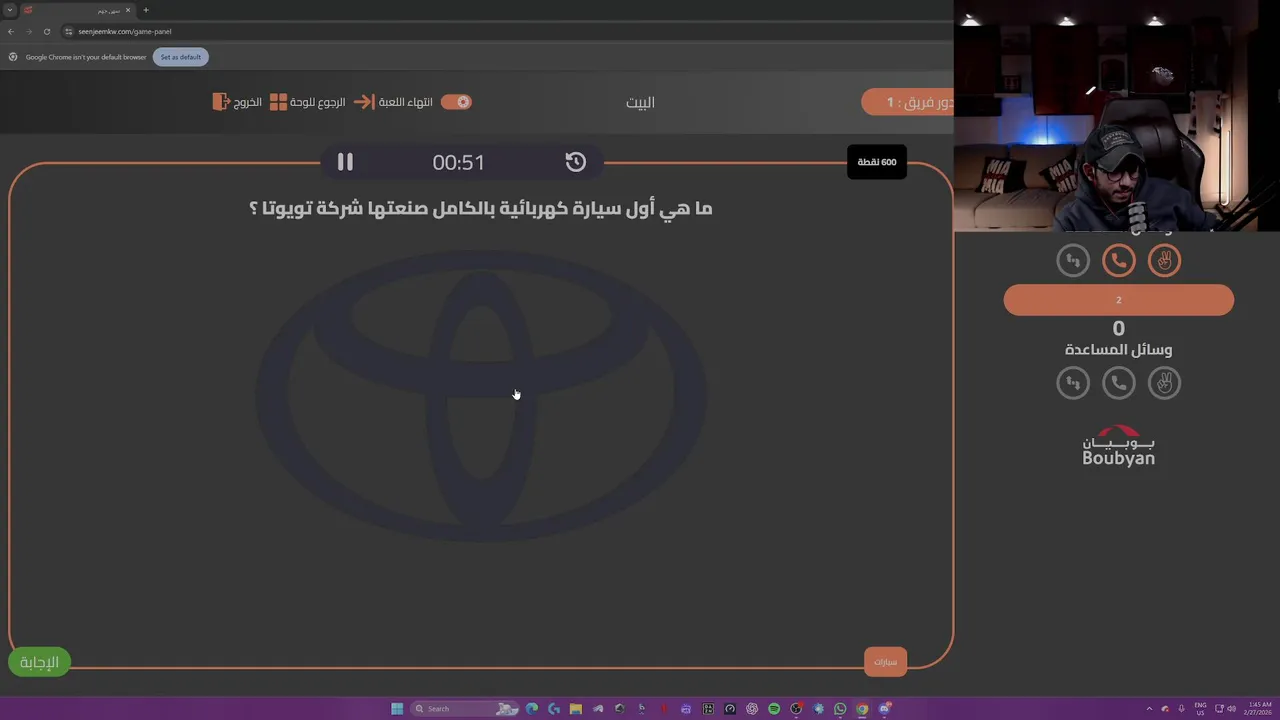The image size is (1280, 720).
Task: Set Chrome as default browser
Action: 181,57
